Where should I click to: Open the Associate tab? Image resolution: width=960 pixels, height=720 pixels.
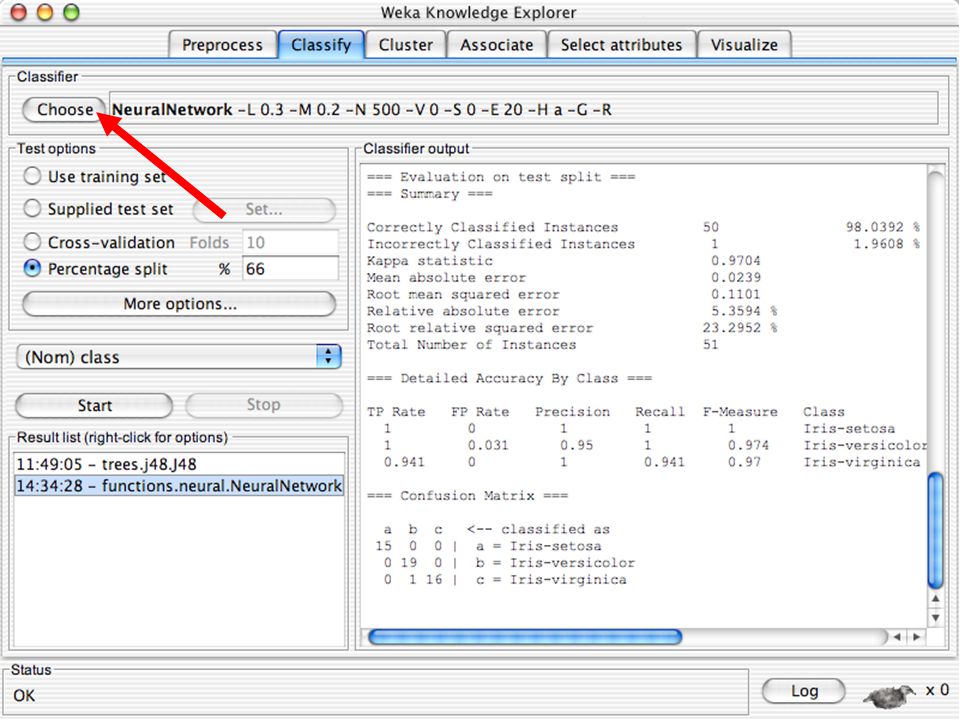click(497, 45)
